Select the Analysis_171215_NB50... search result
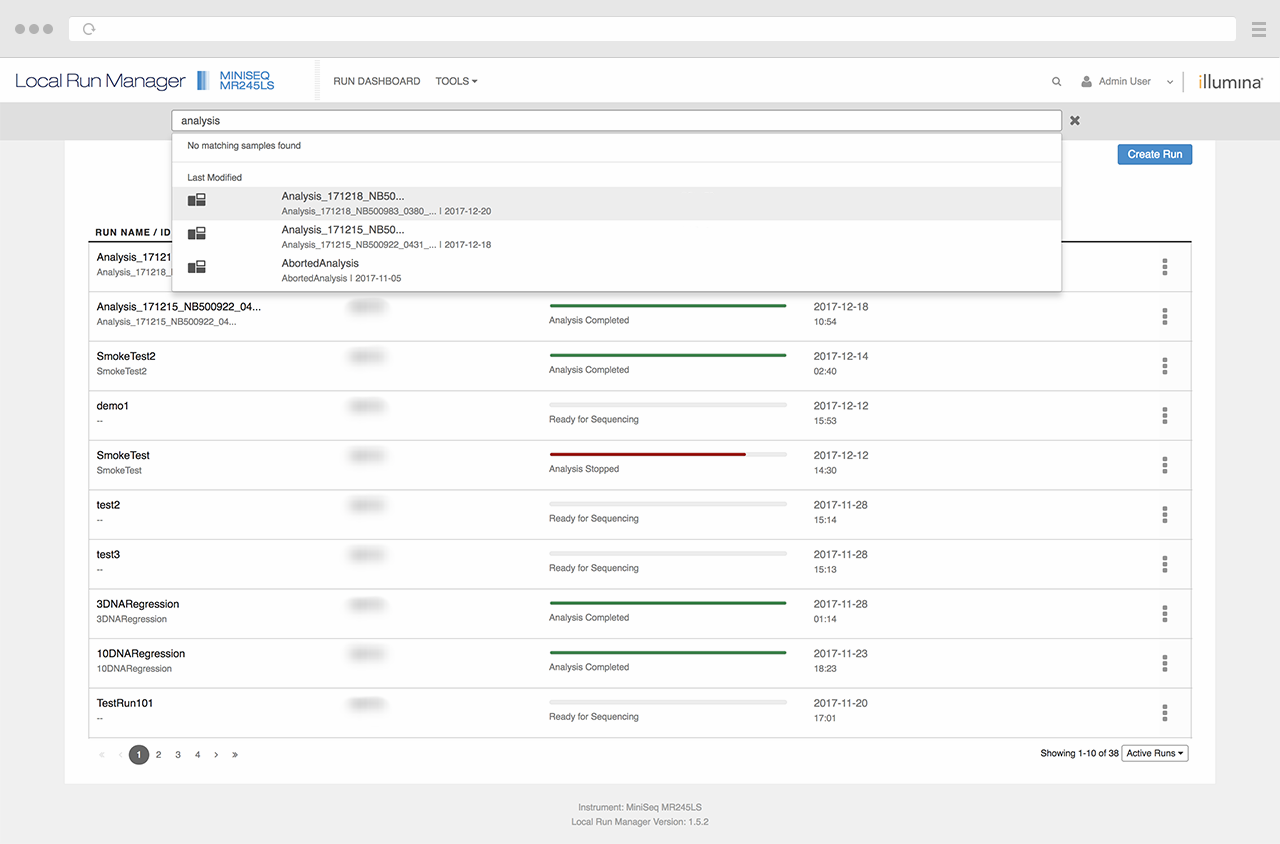 [616, 237]
